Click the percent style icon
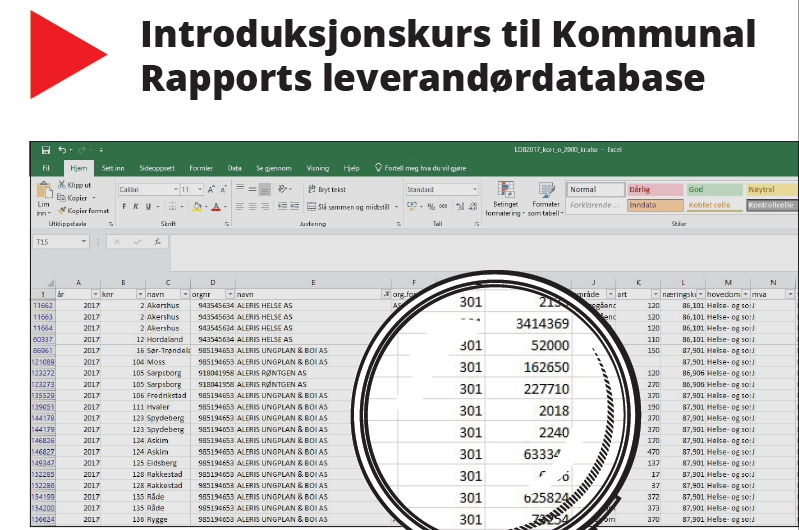Image resolution: width=799 pixels, height=530 pixels. [x=431, y=206]
